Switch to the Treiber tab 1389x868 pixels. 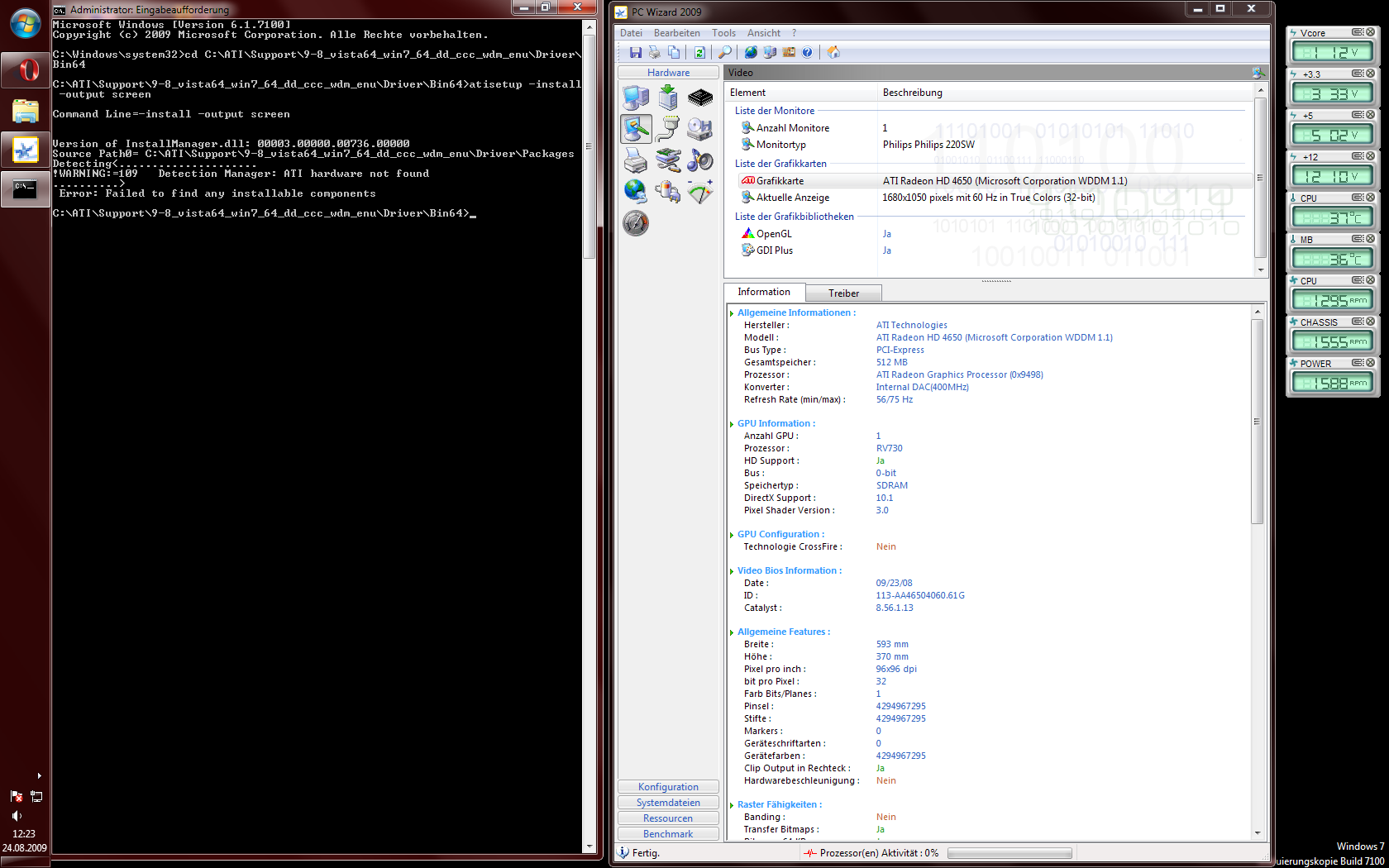843,293
